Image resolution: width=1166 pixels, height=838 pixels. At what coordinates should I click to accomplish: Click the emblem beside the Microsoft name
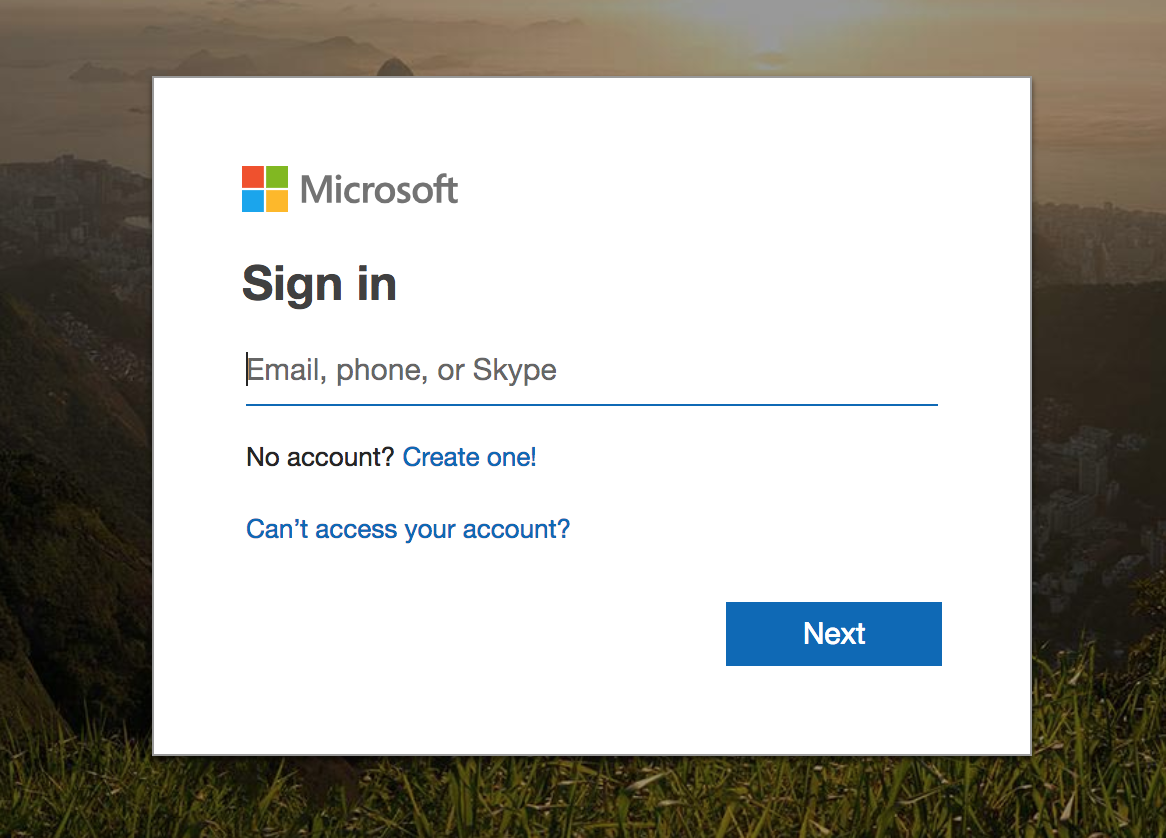264,189
